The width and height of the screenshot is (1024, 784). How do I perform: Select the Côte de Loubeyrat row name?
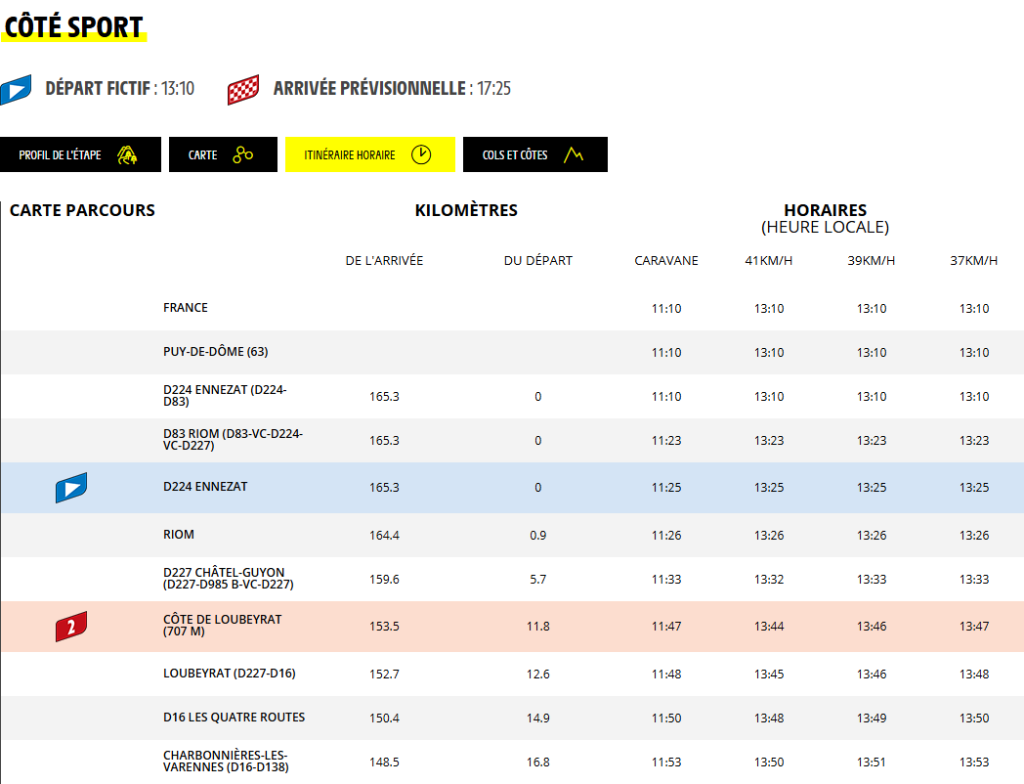[x=222, y=626]
